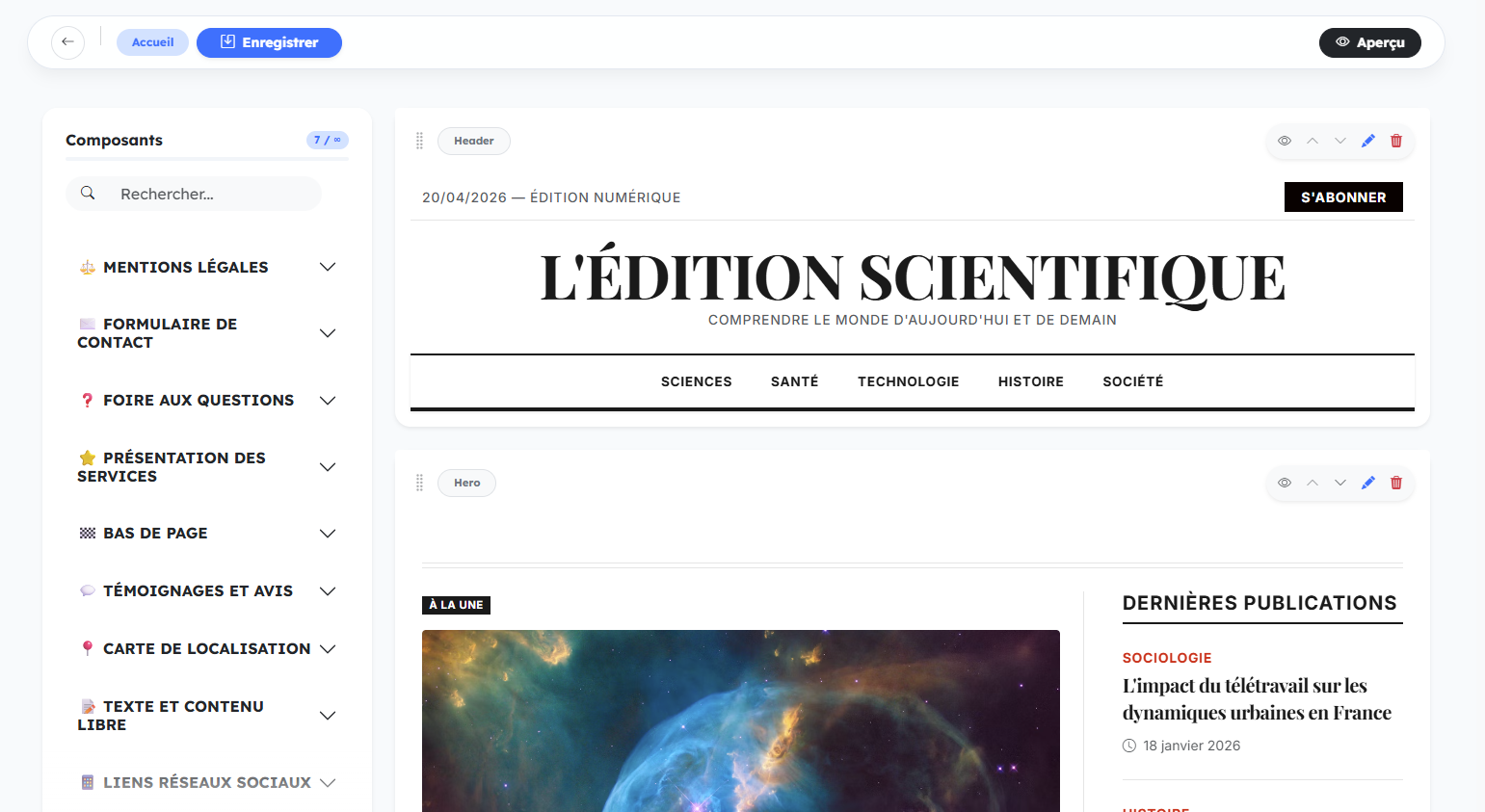Expand Témoignages et Avis chevron
This screenshot has height=812, width=1485.
tap(328, 591)
